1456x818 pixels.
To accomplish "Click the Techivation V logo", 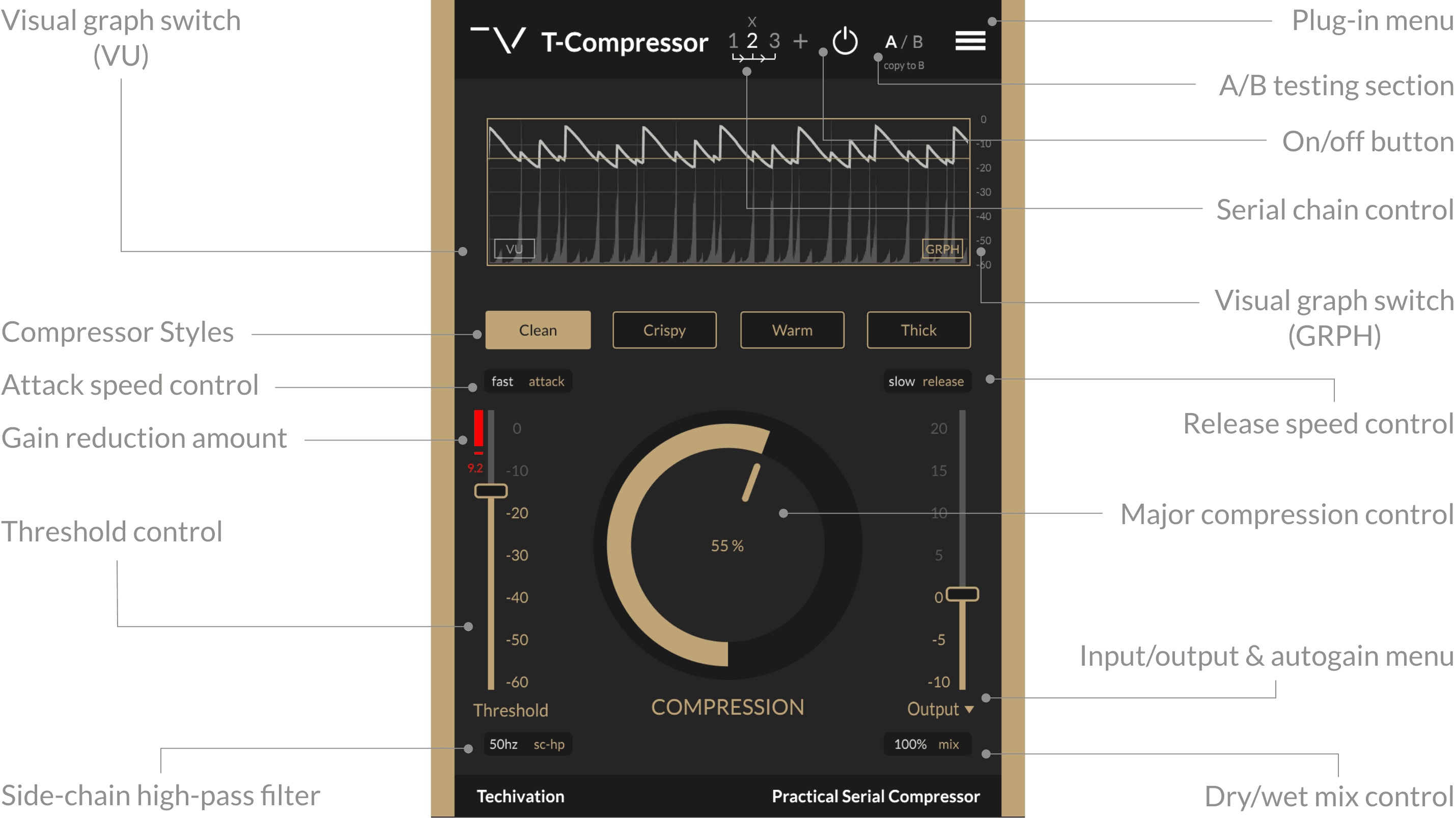I will pos(498,40).
